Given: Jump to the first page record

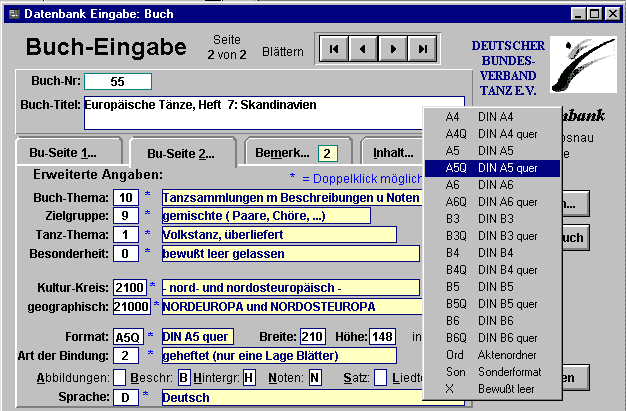Looking at the screenshot, I should (x=333, y=49).
